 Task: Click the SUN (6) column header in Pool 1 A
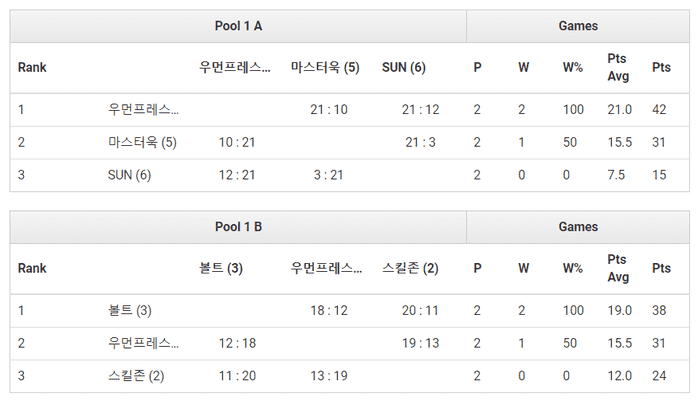[404, 67]
